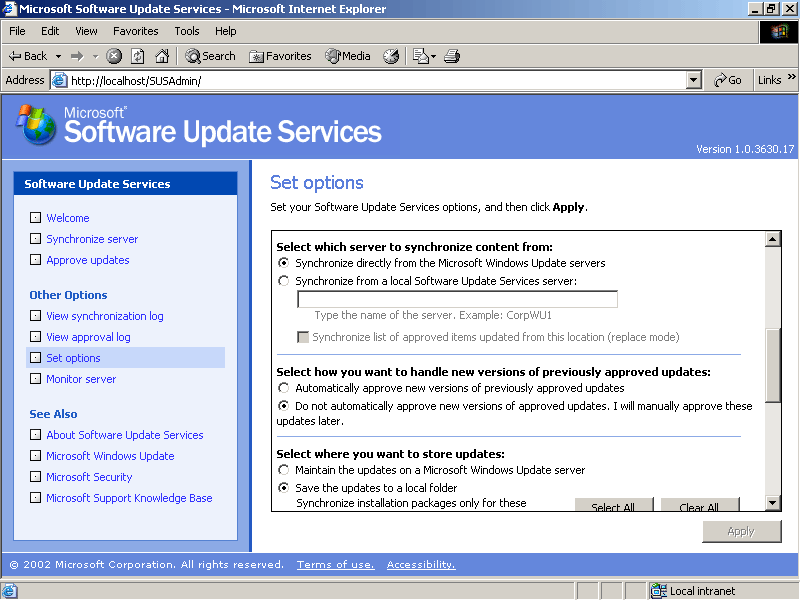Click the Refresh page icon
This screenshot has width=800, height=600.
(x=137, y=56)
